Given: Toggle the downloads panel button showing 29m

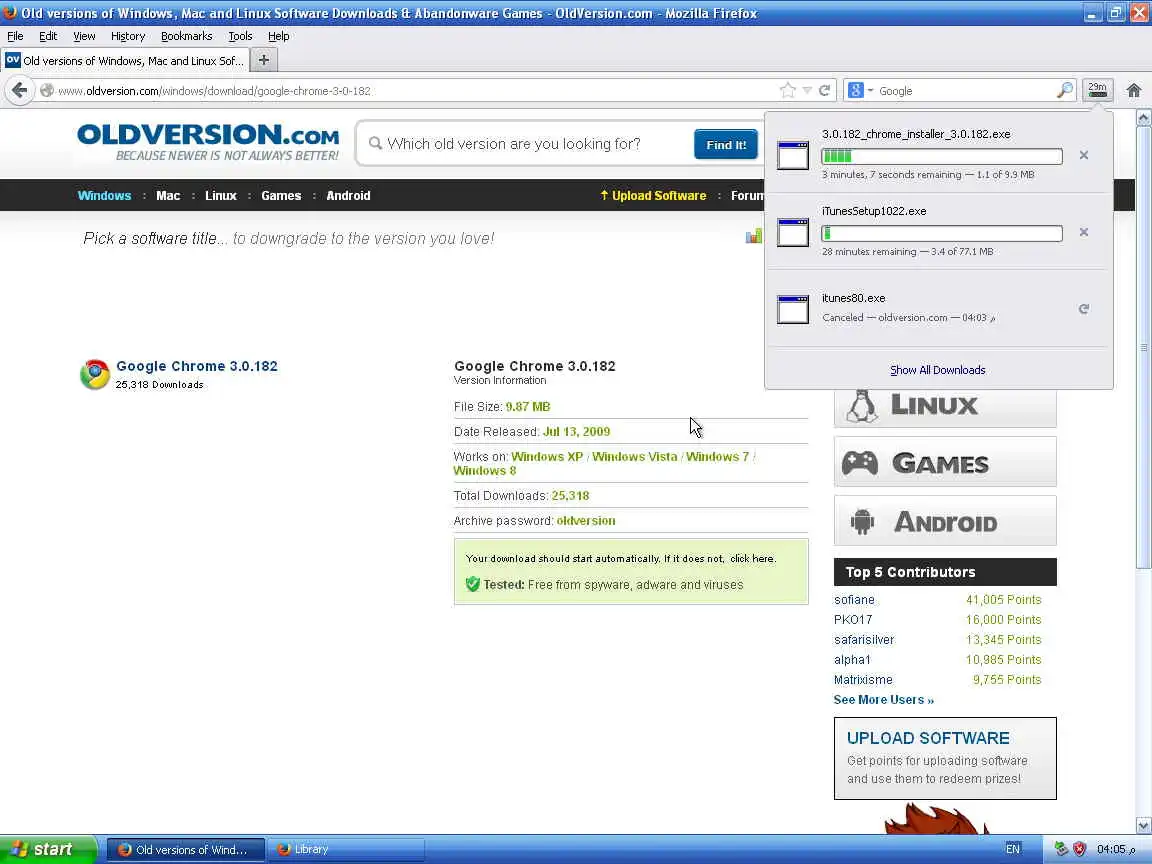Looking at the screenshot, I should pyautogui.click(x=1098, y=90).
